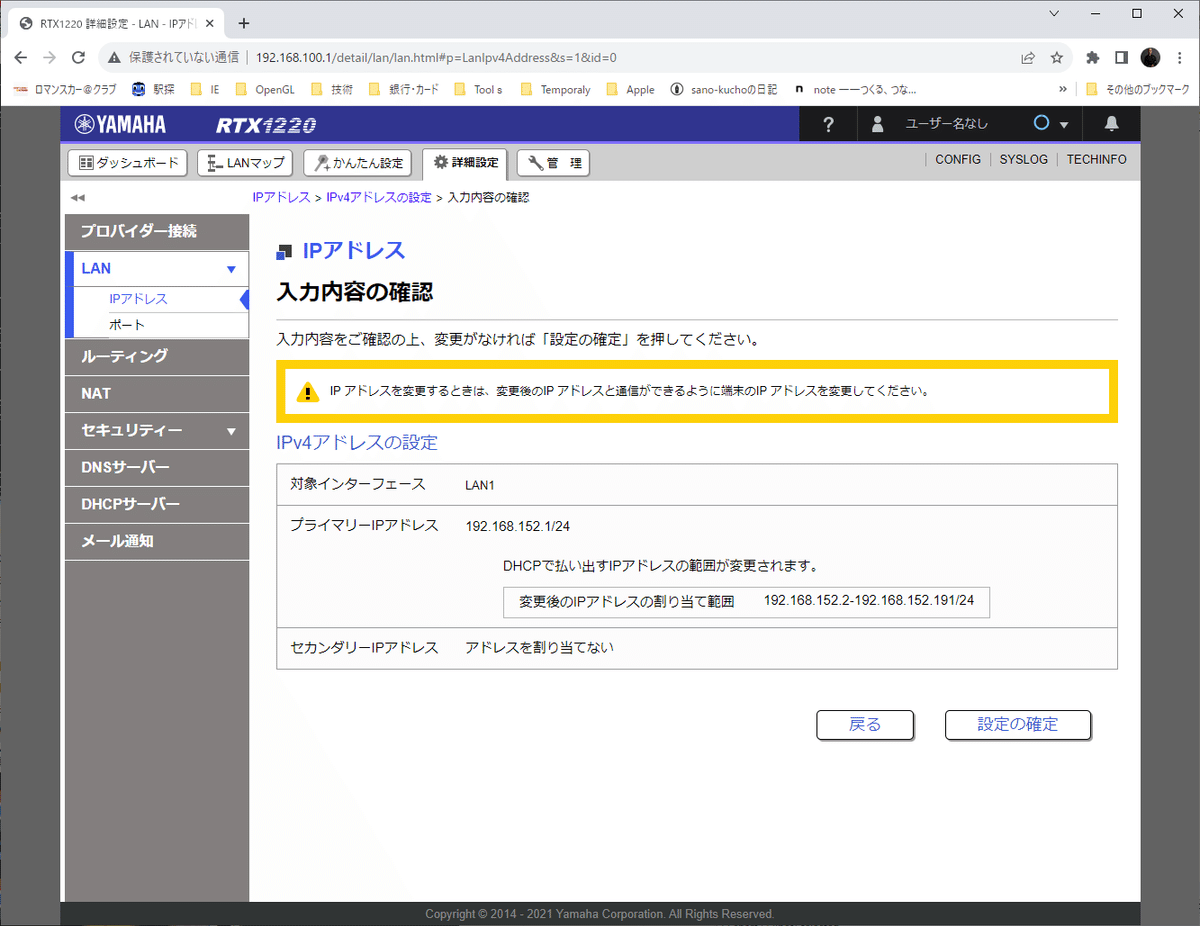Image resolution: width=1200 pixels, height=926 pixels.
Task: Open the 駅探 bookmark
Action: (x=153, y=89)
